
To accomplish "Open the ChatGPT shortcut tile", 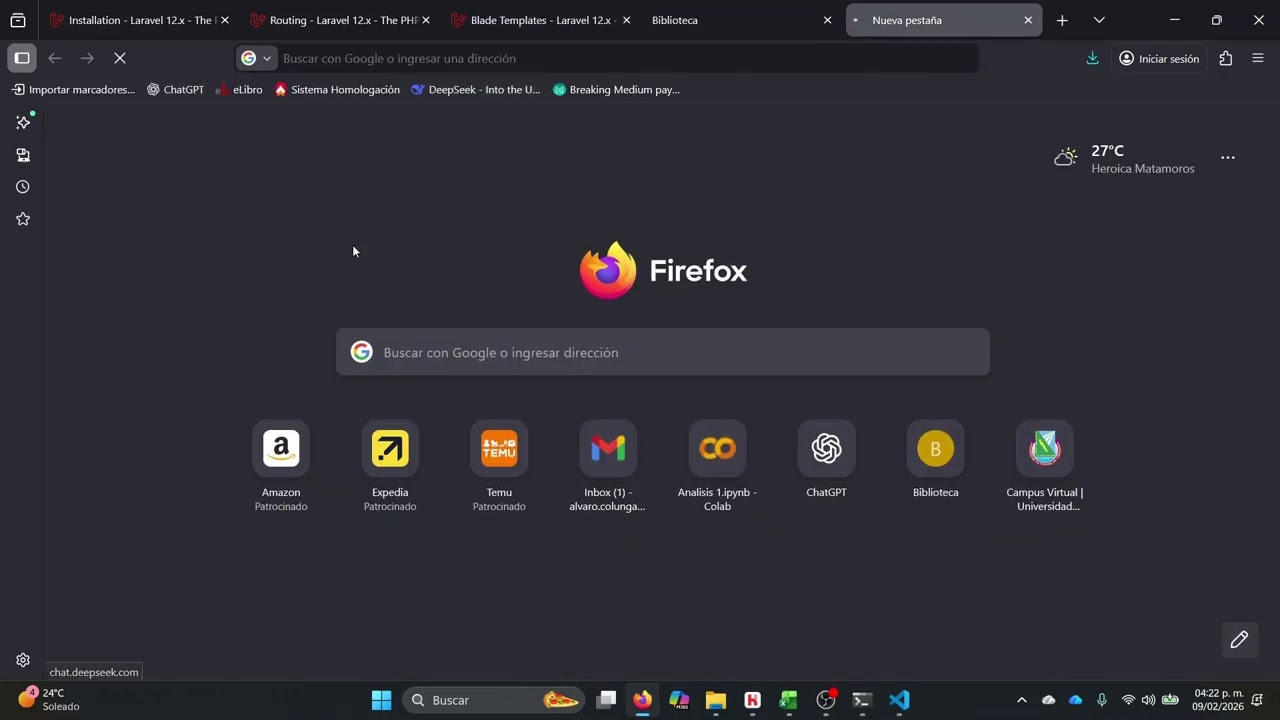I will click(x=826, y=460).
